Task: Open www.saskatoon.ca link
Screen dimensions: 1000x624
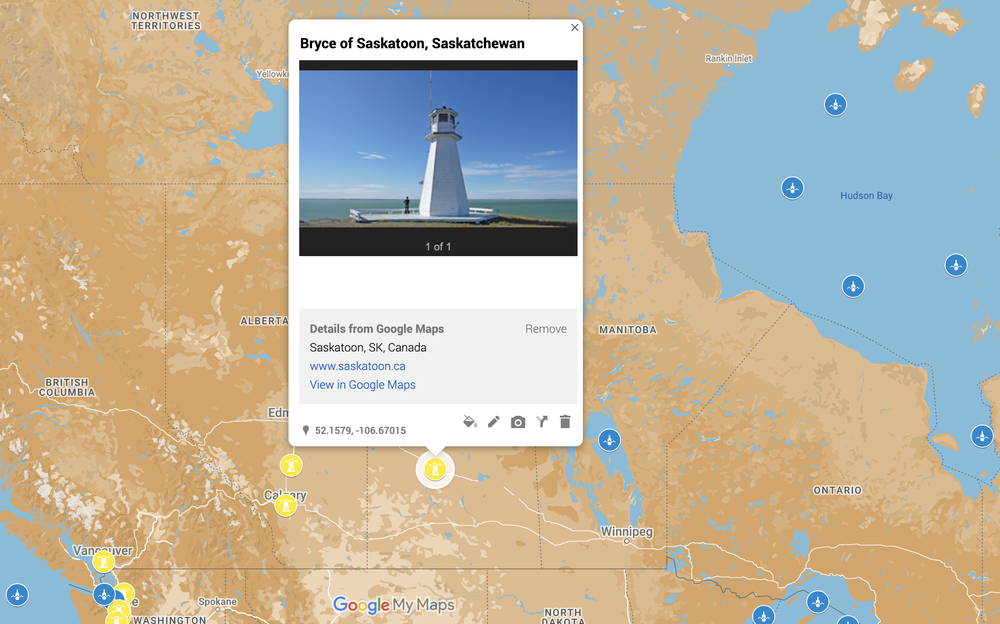Action: click(x=357, y=366)
